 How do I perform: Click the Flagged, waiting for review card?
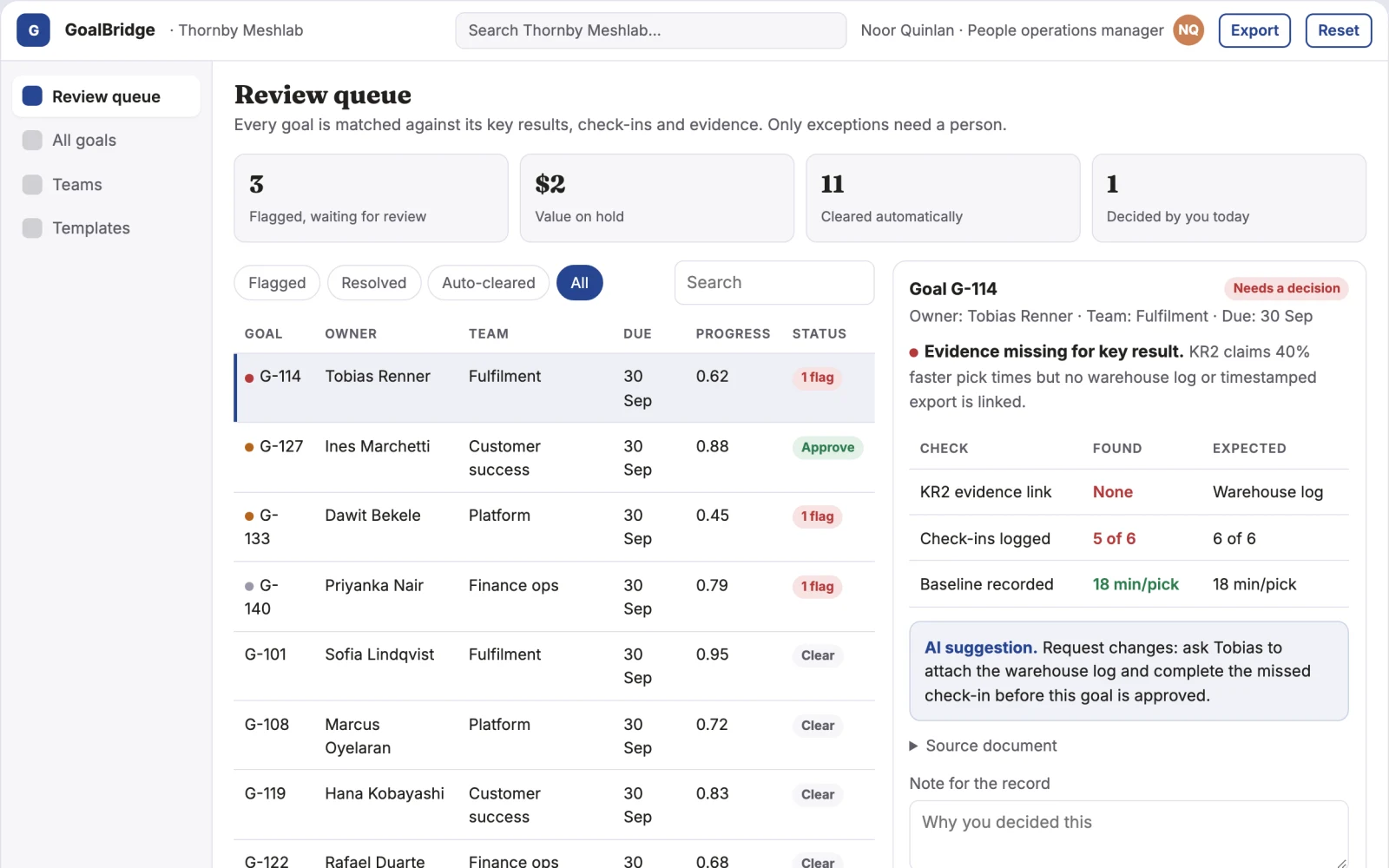tap(371, 198)
